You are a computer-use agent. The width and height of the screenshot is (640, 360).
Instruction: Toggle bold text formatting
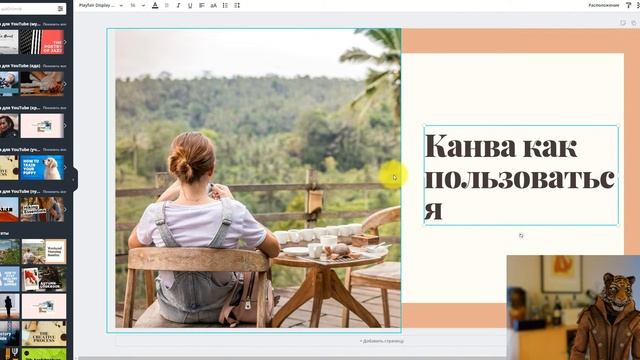[x=167, y=5]
